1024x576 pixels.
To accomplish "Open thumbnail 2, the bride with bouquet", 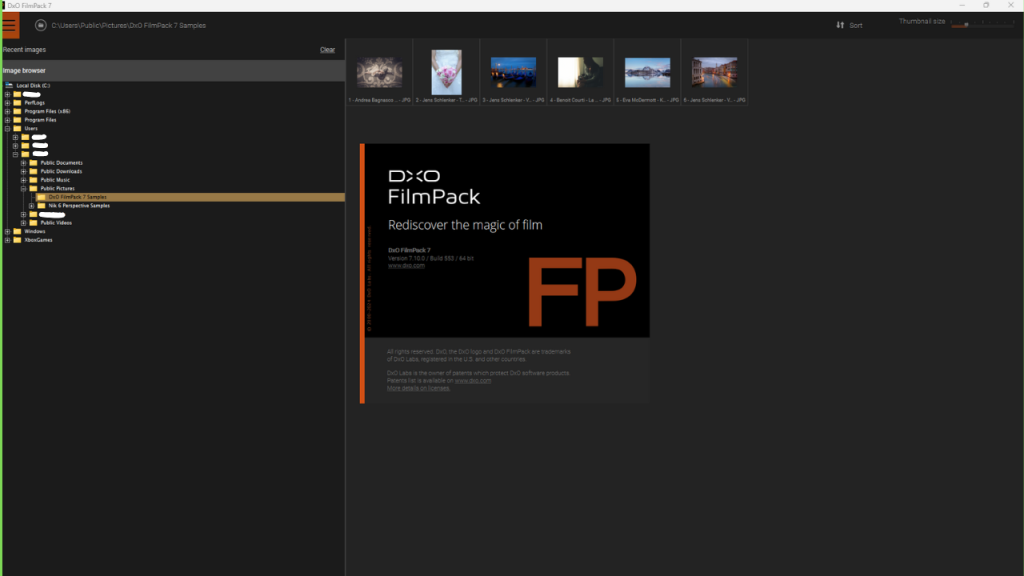I will tap(447, 72).
